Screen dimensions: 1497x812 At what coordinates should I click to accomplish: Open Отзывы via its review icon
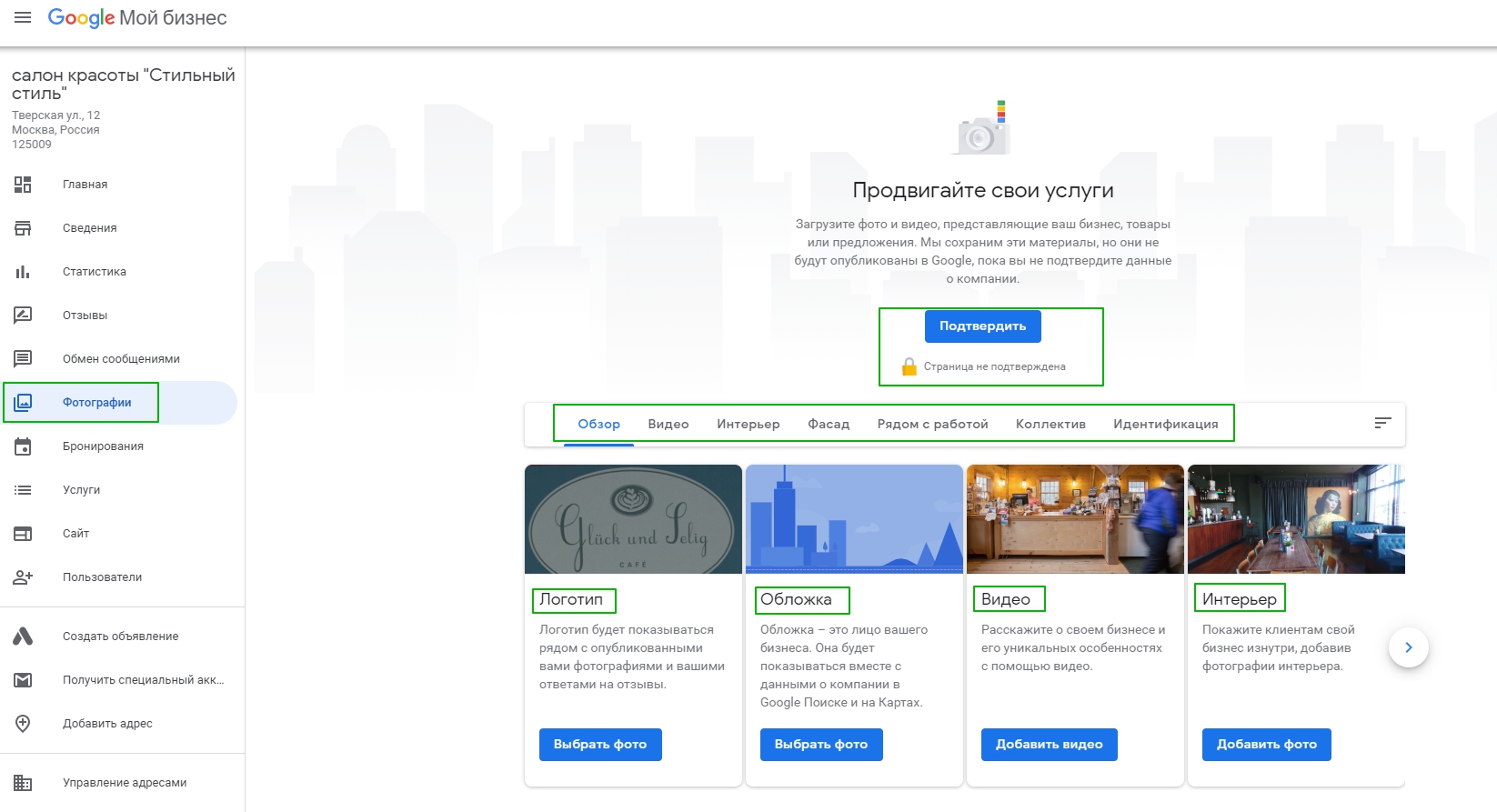tap(23, 316)
